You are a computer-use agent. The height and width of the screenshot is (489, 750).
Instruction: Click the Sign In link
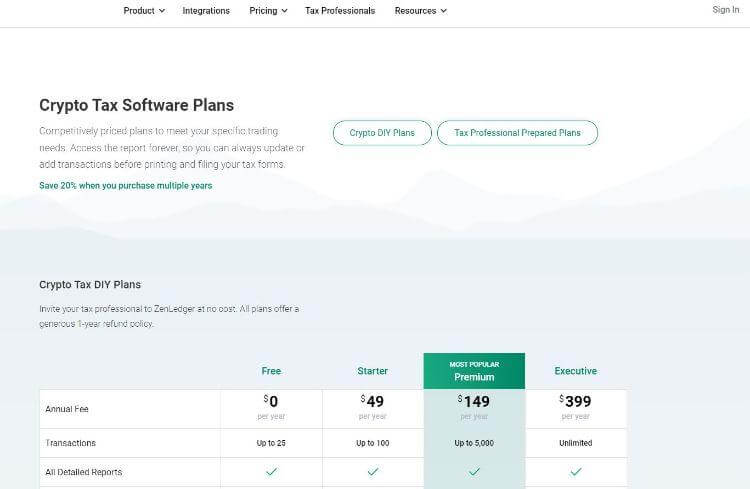726,10
